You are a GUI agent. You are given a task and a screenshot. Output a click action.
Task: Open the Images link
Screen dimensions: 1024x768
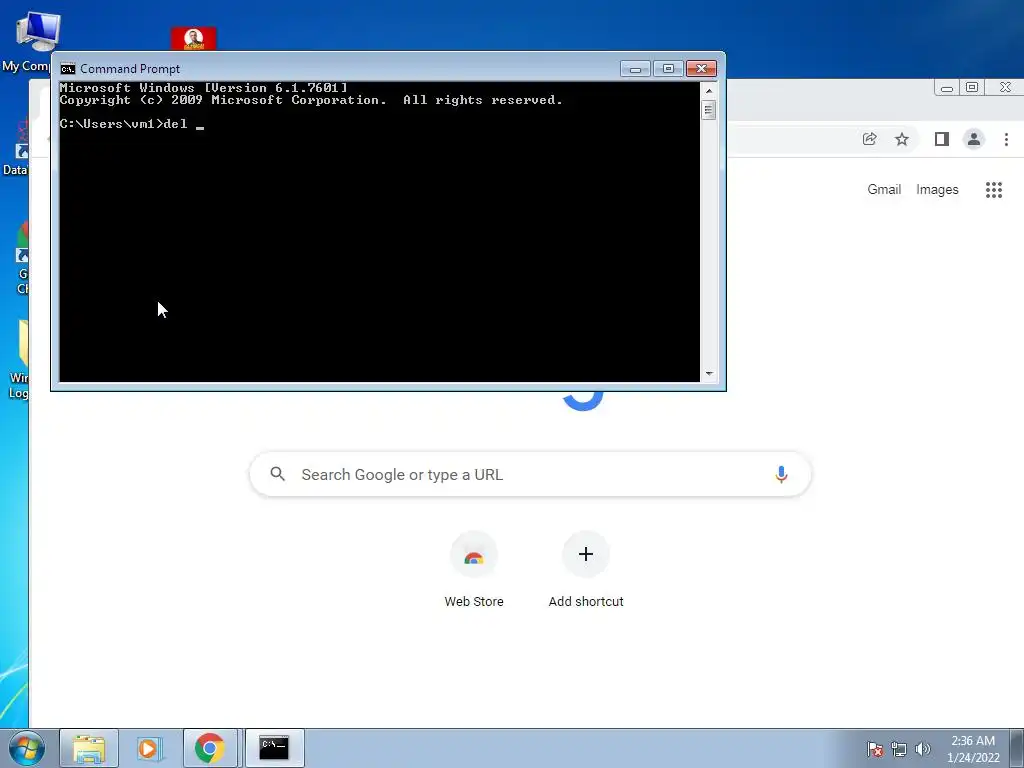(x=937, y=189)
